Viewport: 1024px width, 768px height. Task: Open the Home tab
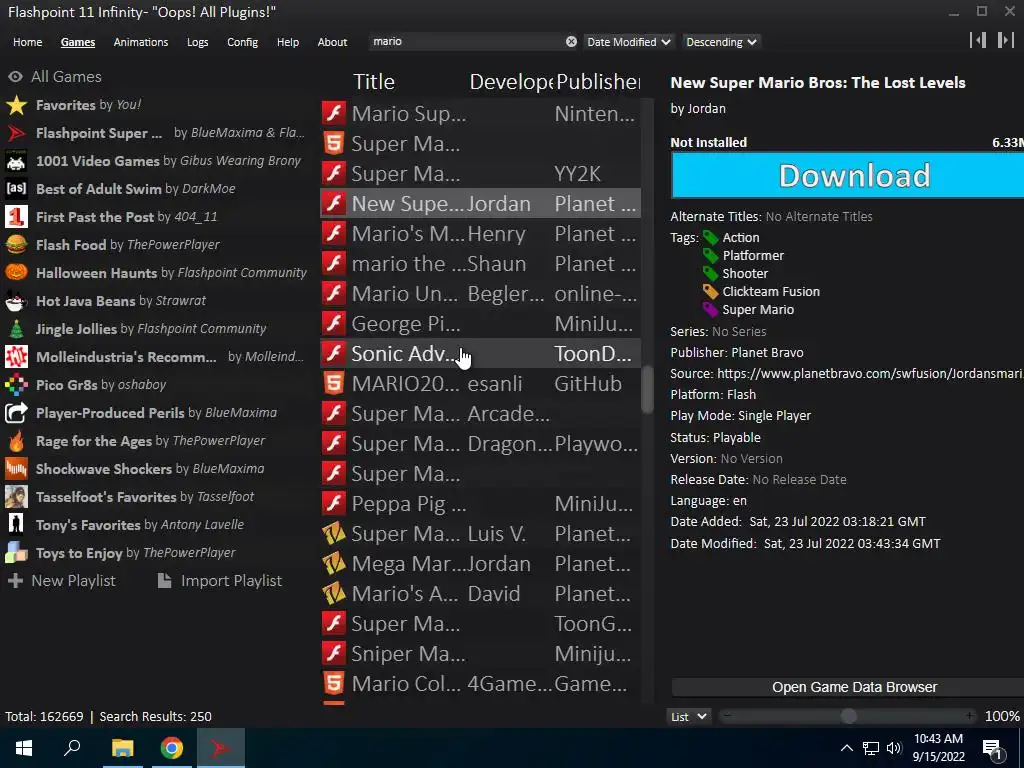(x=27, y=42)
